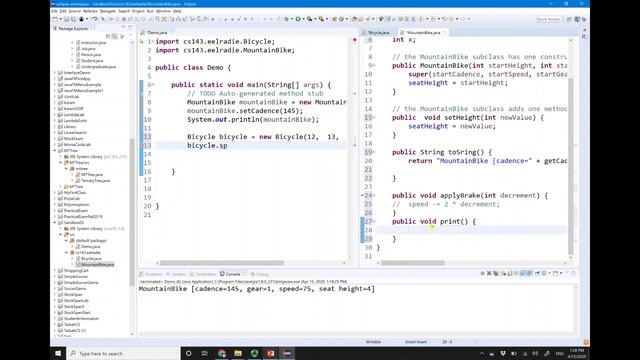
Task: Open Windows Start menu
Action: [58, 353]
